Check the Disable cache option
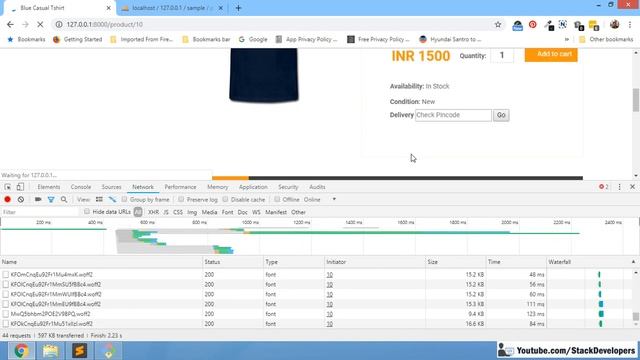Viewport: 640px width, 360px height. tap(225, 199)
